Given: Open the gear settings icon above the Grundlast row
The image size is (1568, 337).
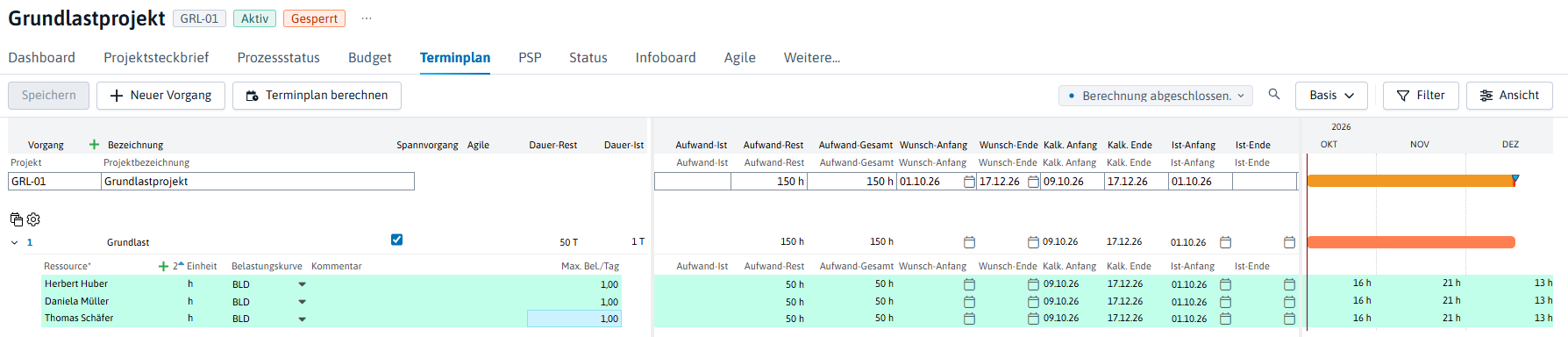Looking at the screenshot, I should [33, 219].
